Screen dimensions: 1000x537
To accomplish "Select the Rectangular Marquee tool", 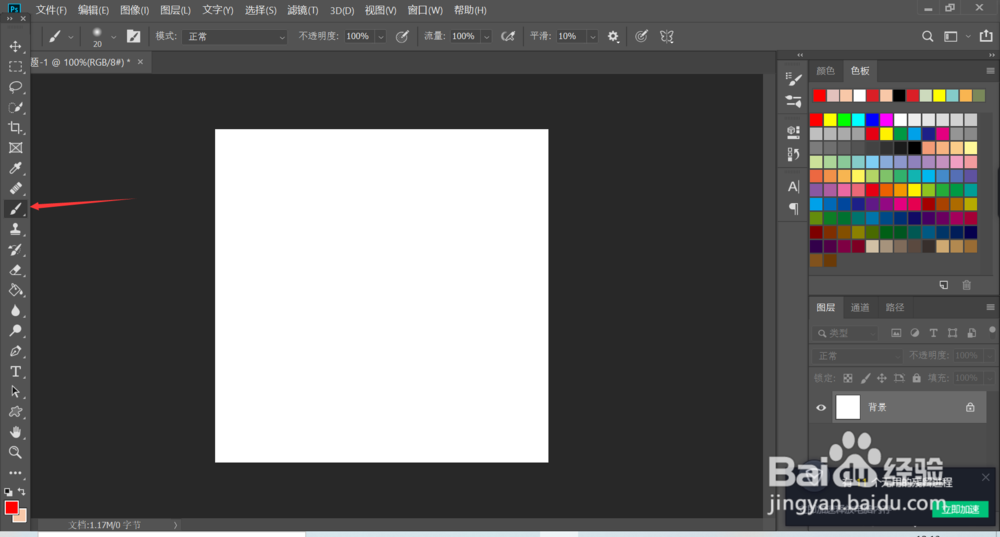I will click(x=15, y=66).
